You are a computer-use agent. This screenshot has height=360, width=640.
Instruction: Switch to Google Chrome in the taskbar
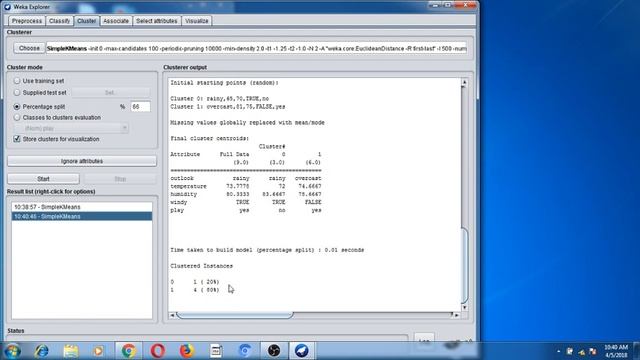pyautogui.click(x=129, y=351)
